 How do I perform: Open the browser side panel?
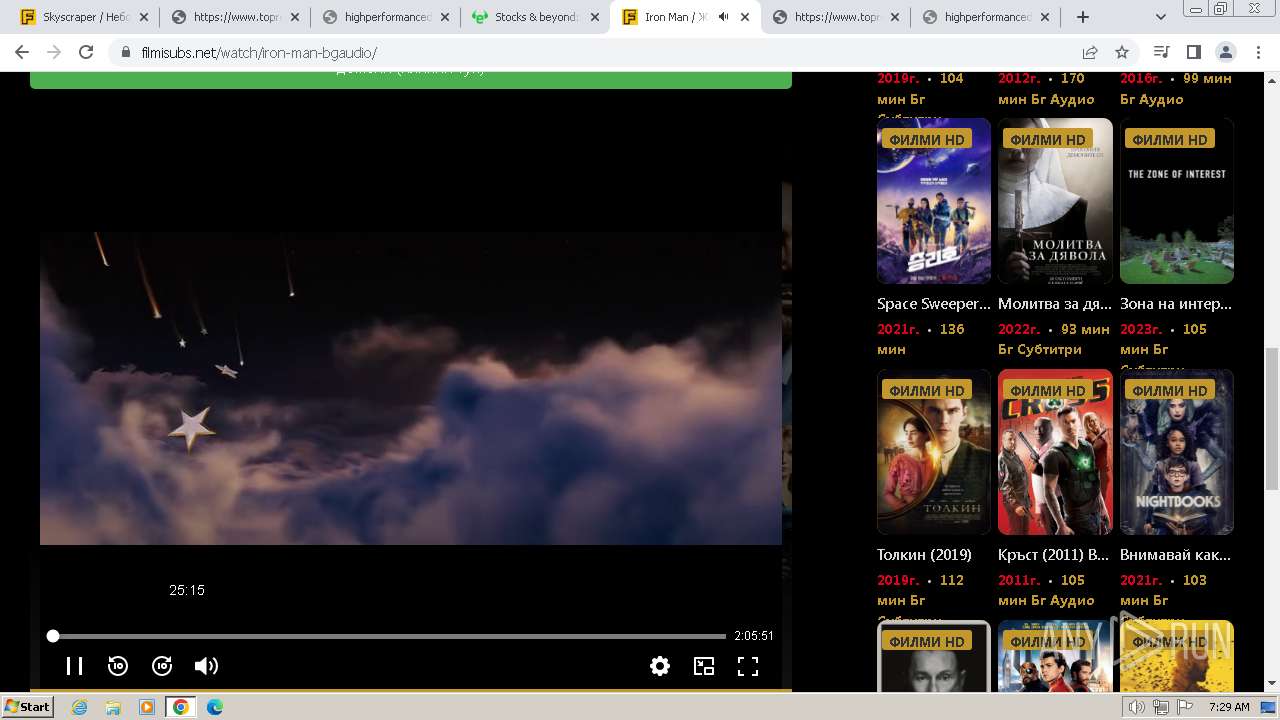(1193, 52)
